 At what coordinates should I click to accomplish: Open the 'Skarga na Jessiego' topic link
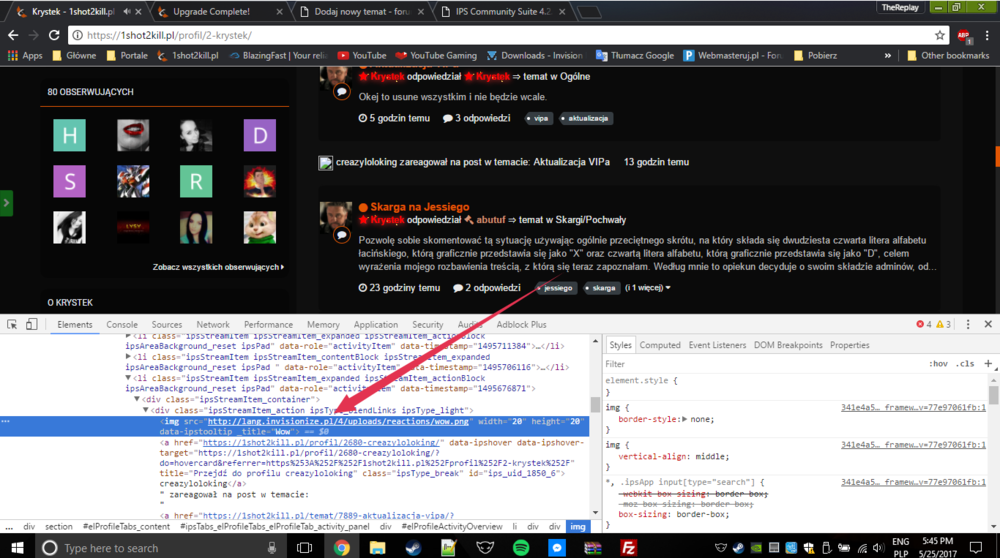point(419,207)
